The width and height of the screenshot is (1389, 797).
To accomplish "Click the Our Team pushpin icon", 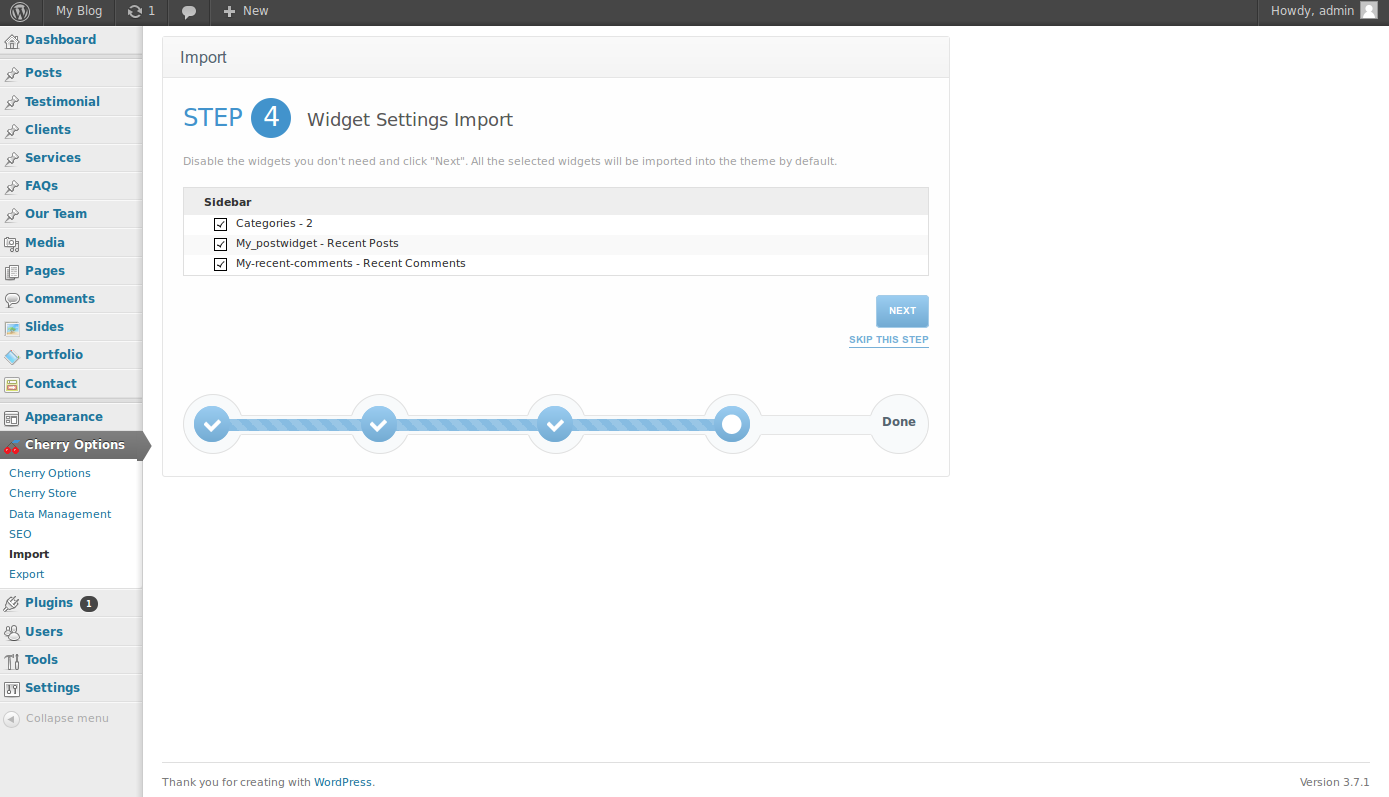I will point(12,214).
